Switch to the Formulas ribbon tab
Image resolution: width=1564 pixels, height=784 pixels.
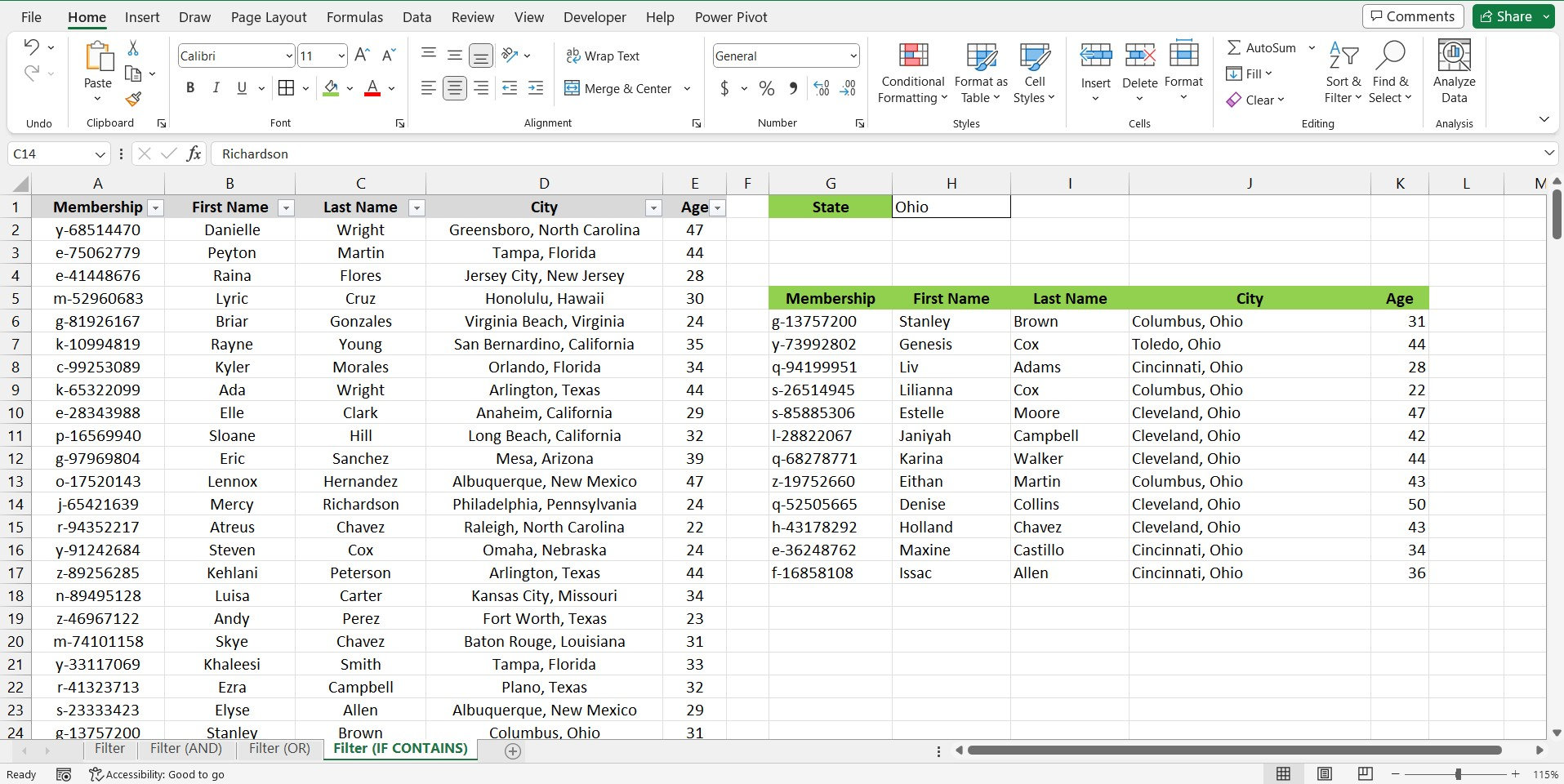[x=354, y=16]
